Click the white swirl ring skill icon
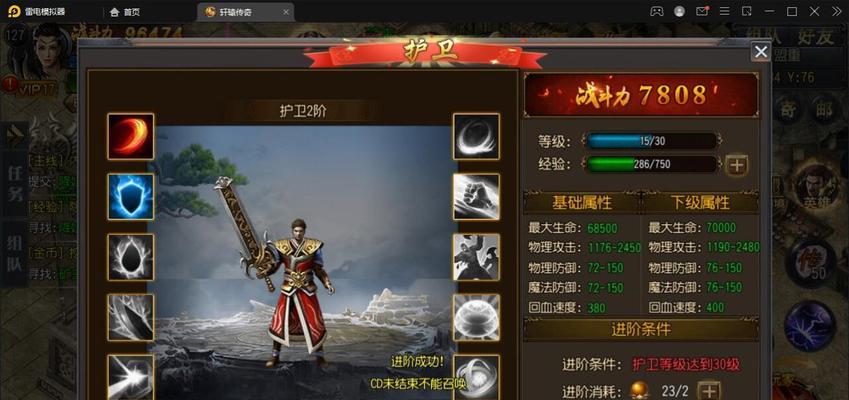The height and width of the screenshot is (400, 849). (x=476, y=136)
